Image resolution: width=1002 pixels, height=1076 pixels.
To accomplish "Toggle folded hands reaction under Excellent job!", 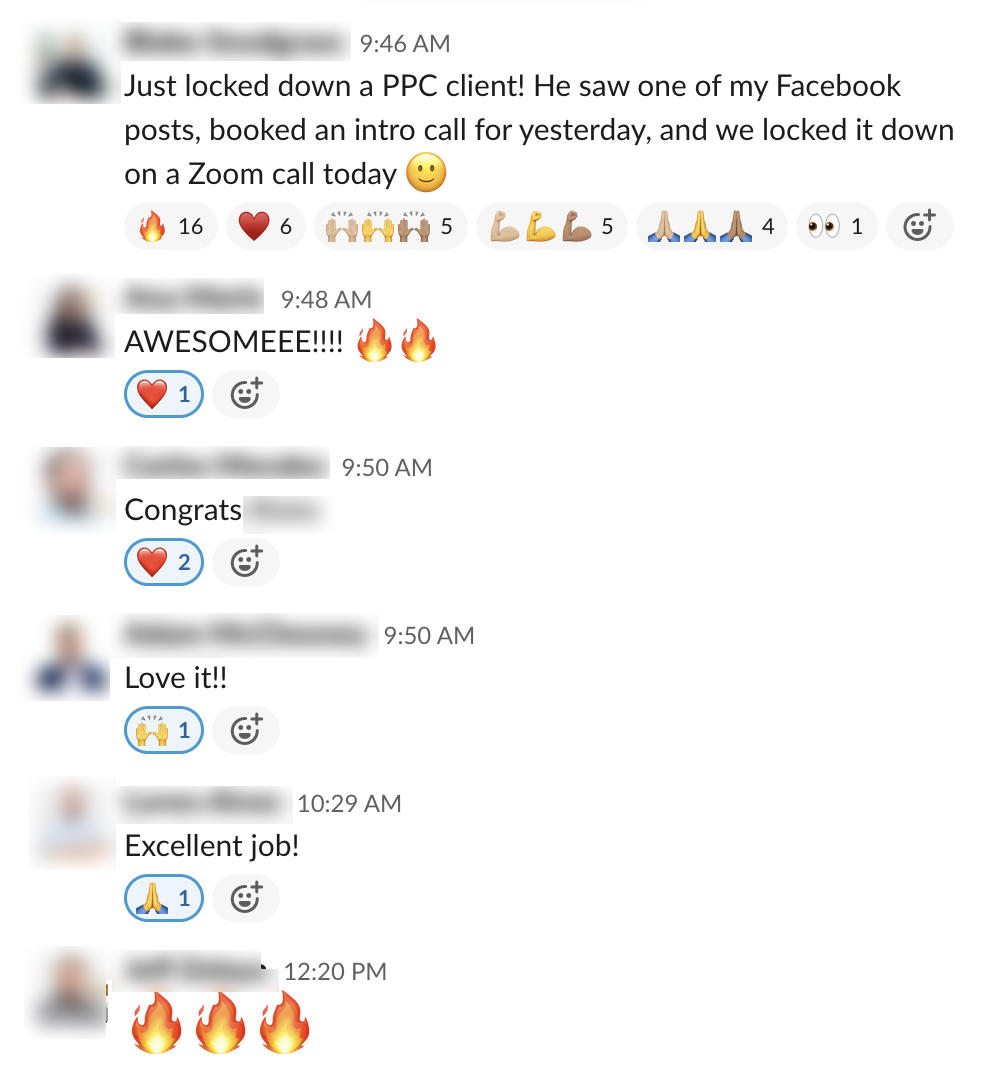I will (164, 898).
